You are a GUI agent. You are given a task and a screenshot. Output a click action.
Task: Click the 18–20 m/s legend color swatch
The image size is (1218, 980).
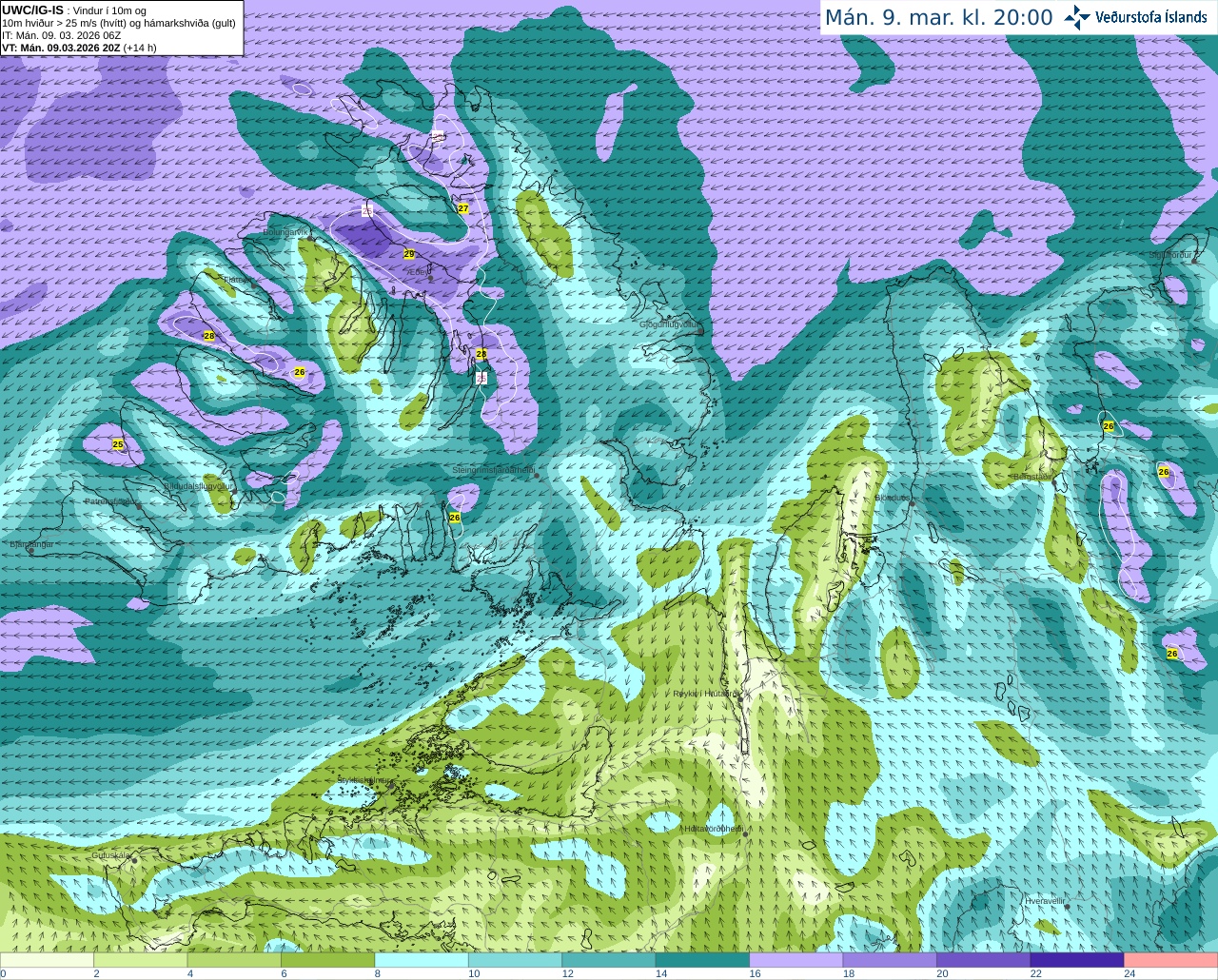pos(890,960)
